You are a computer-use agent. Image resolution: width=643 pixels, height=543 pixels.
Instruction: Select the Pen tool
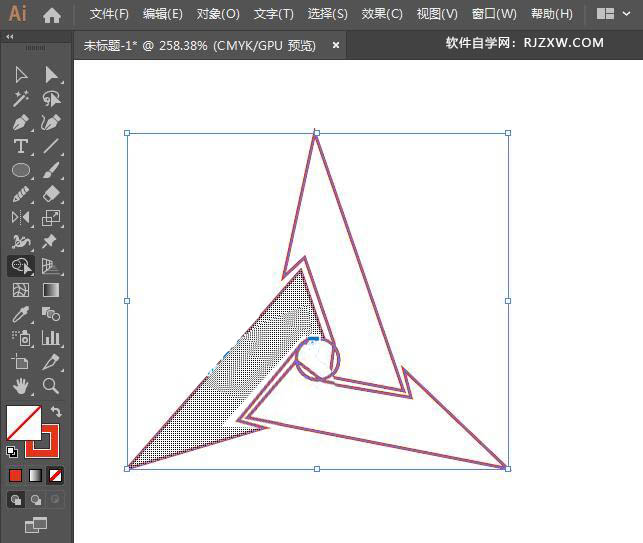coord(21,122)
